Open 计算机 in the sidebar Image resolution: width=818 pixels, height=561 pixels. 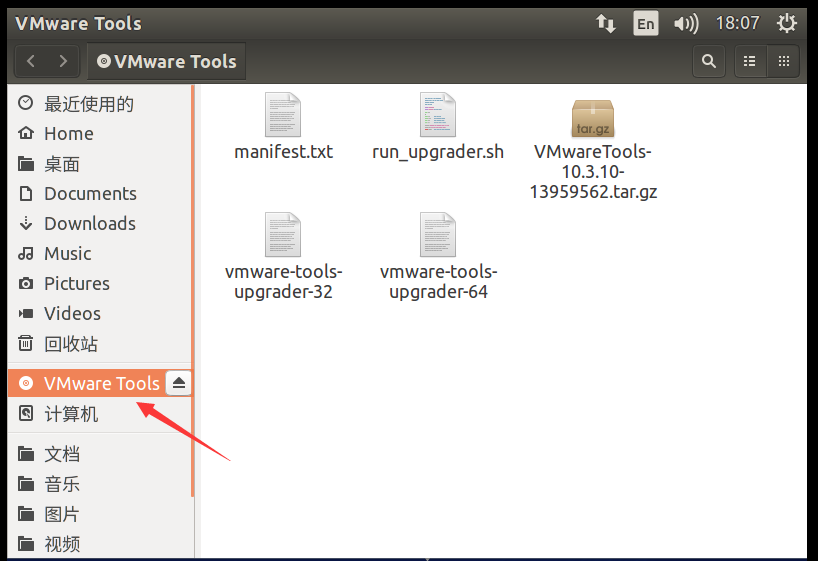click(100, 414)
